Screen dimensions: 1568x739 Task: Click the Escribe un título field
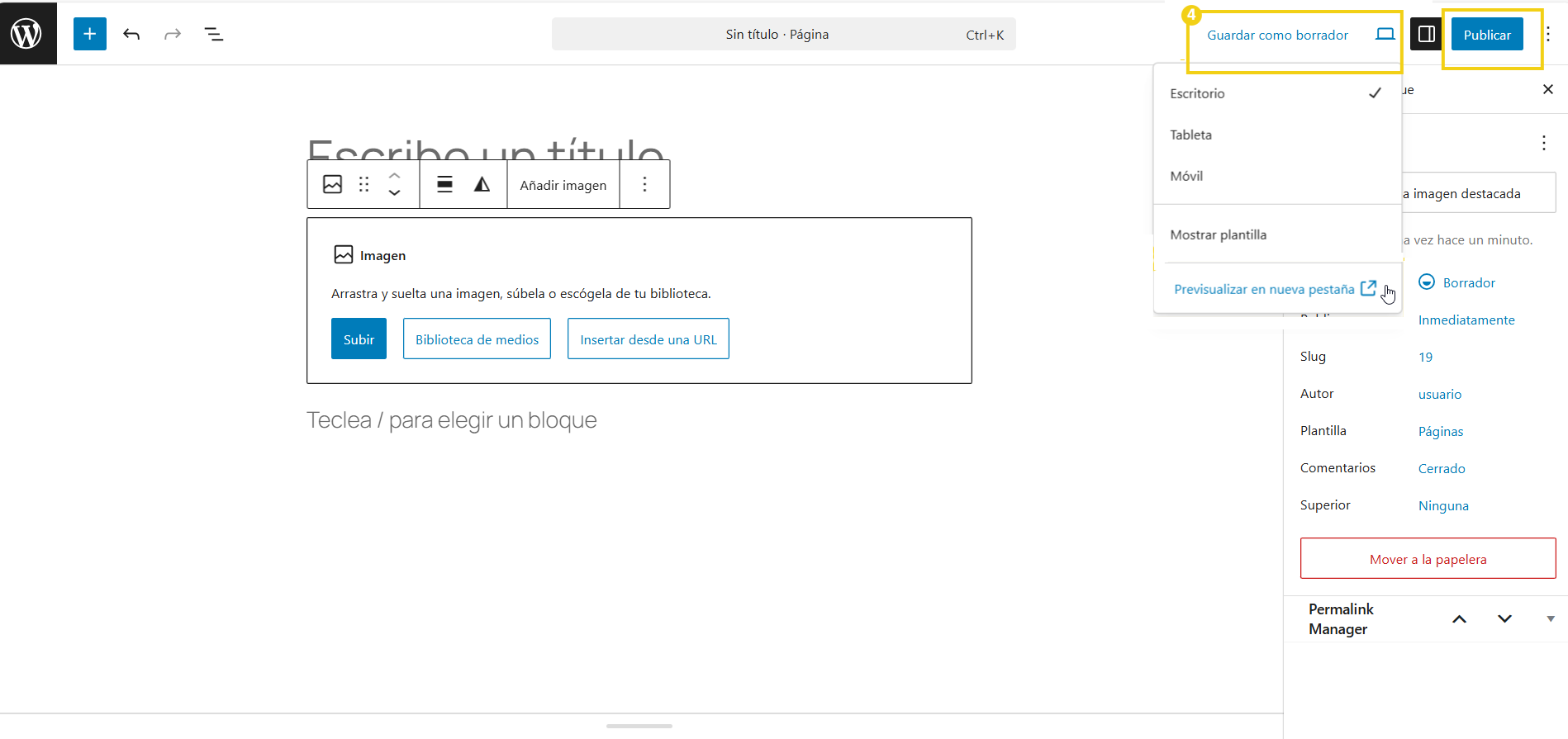point(485,149)
